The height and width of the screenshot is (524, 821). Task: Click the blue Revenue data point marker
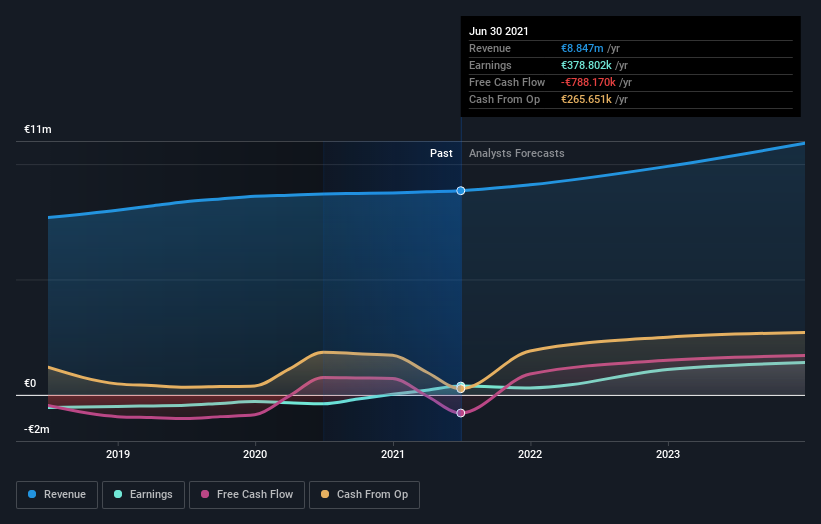[461, 191]
